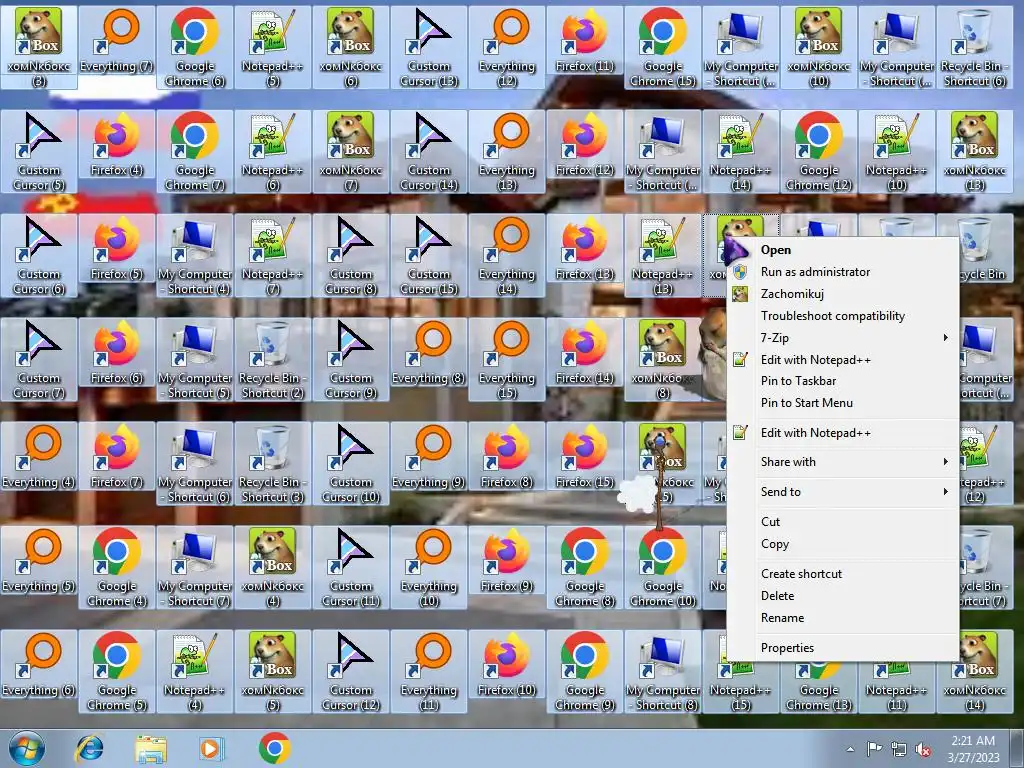1024x768 pixels.
Task: Open the network tray icon
Action: pos(899,750)
